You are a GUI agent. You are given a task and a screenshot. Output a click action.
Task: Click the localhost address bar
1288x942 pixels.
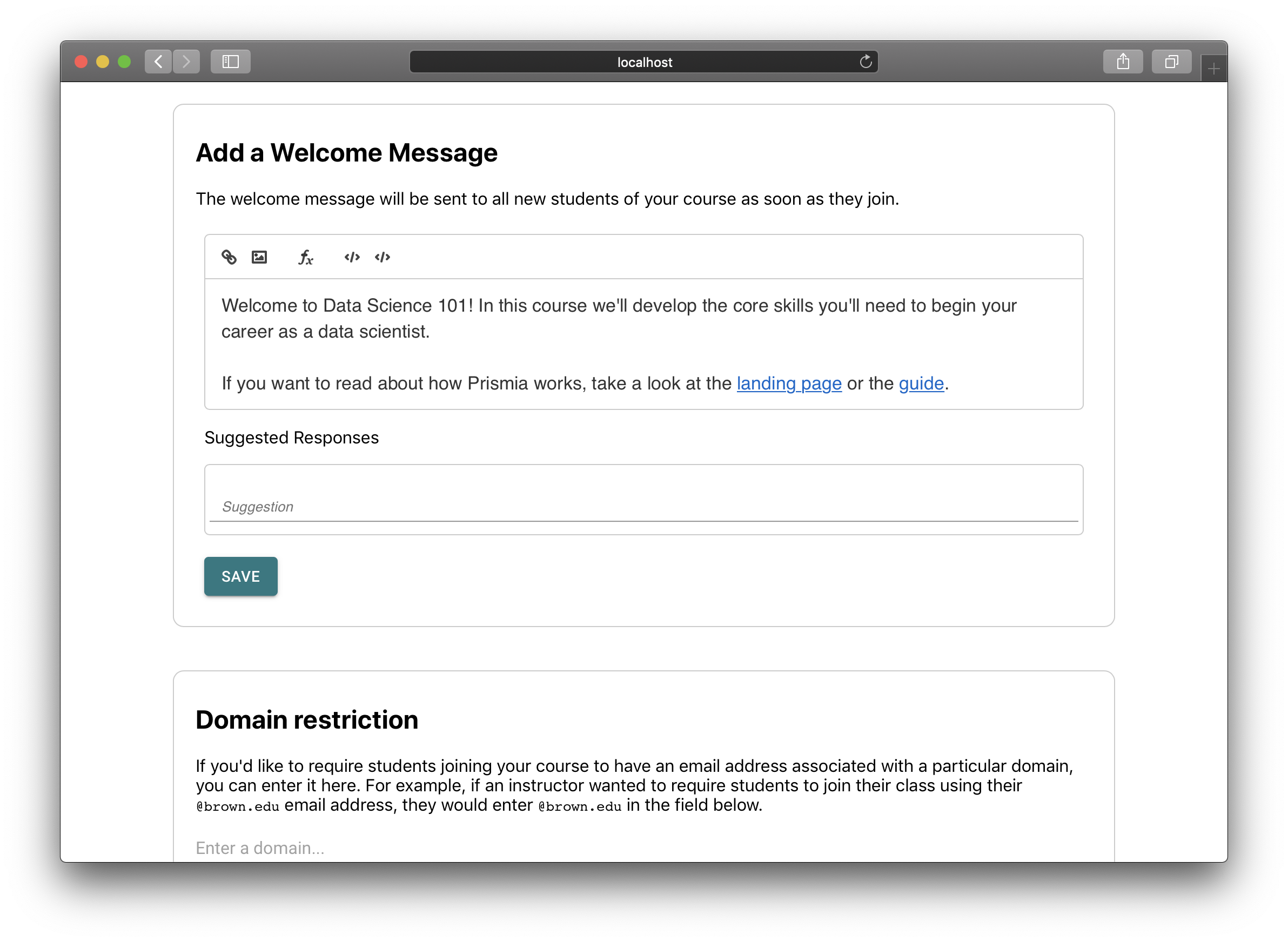[x=643, y=62]
